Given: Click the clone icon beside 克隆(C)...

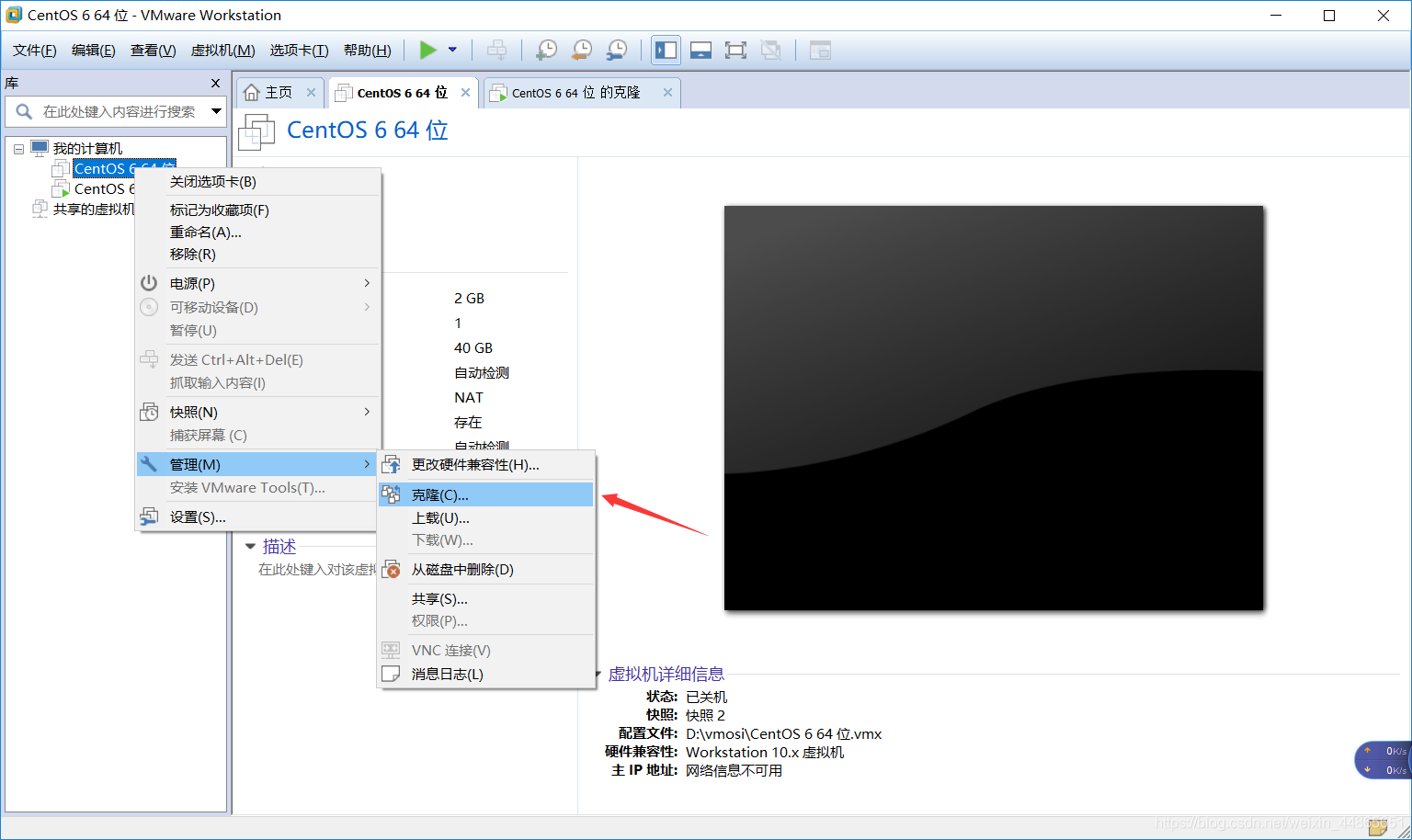Looking at the screenshot, I should pos(391,494).
